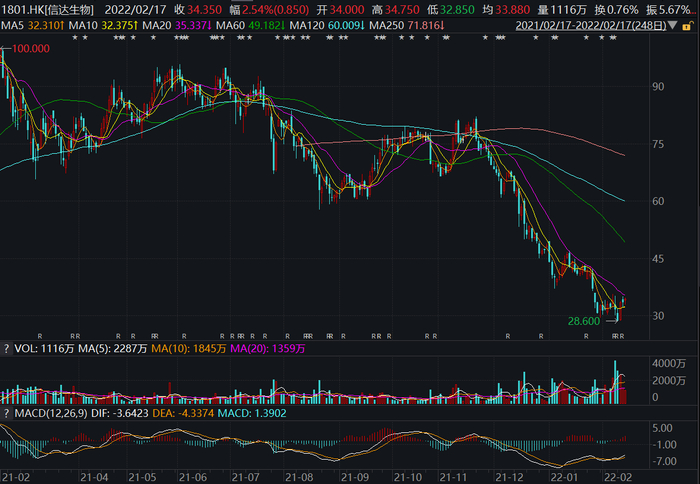Click the help icon beside MACD(12,26,9)
Screen dimensions: 700x484
[x=6, y=412]
